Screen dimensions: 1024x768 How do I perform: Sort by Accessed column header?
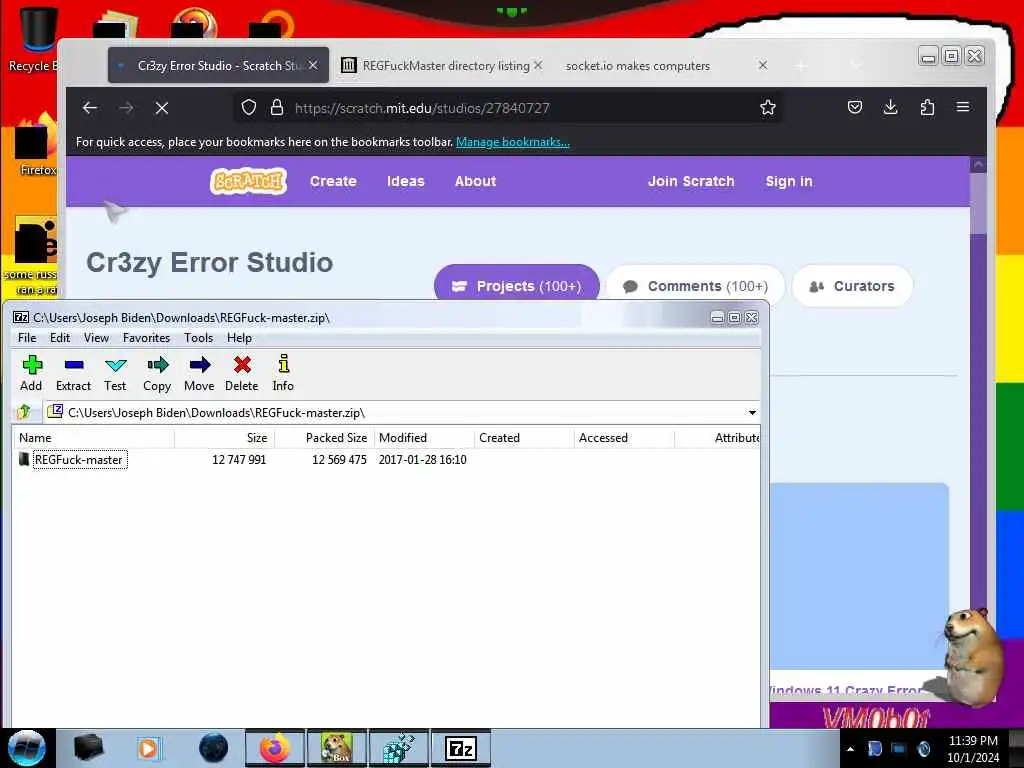pyautogui.click(x=624, y=438)
